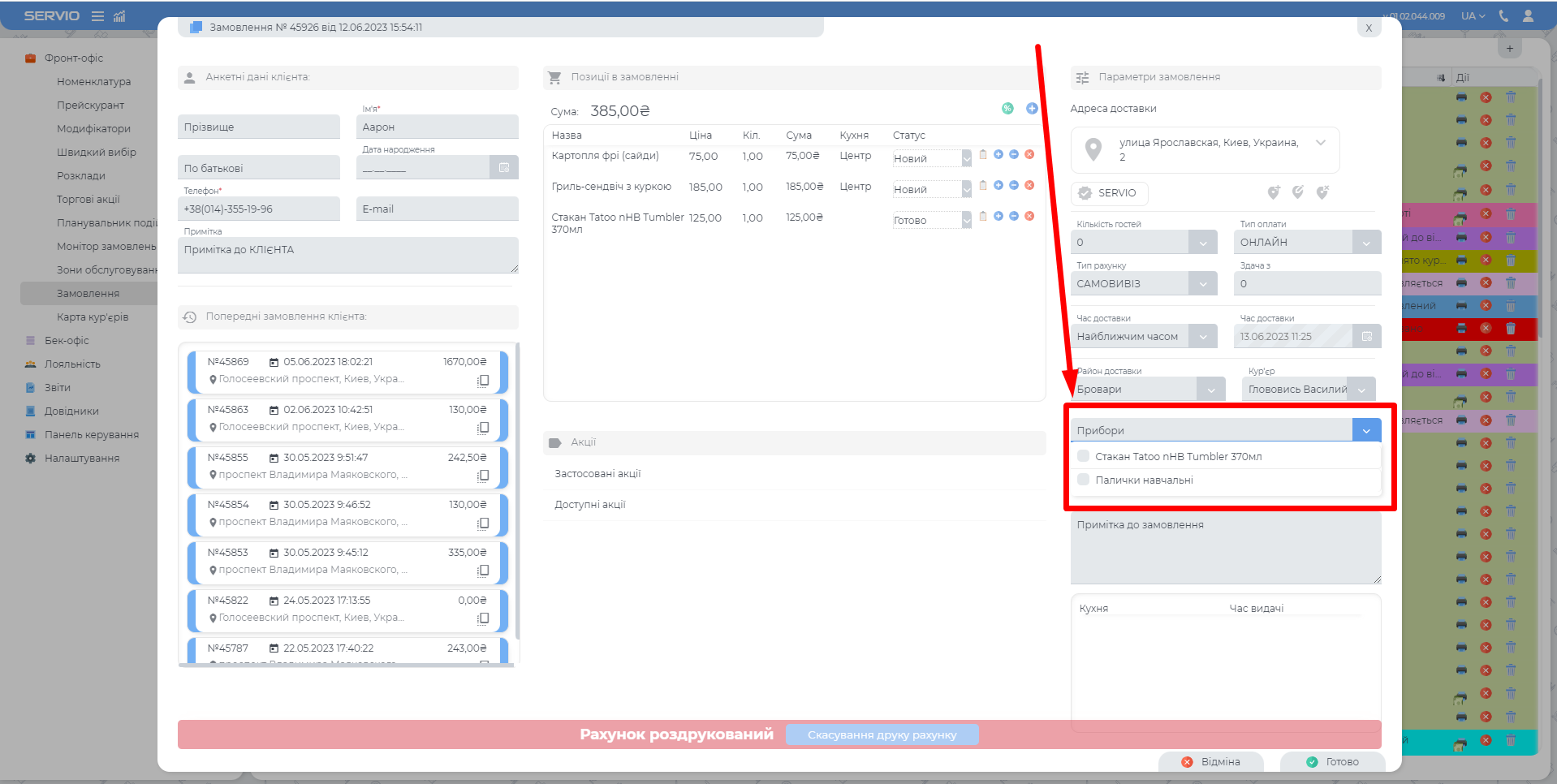Click the green percent discount icon
Image resolution: width=1557 pixels, height=784 pixels.
click(x=1007, y=109)
